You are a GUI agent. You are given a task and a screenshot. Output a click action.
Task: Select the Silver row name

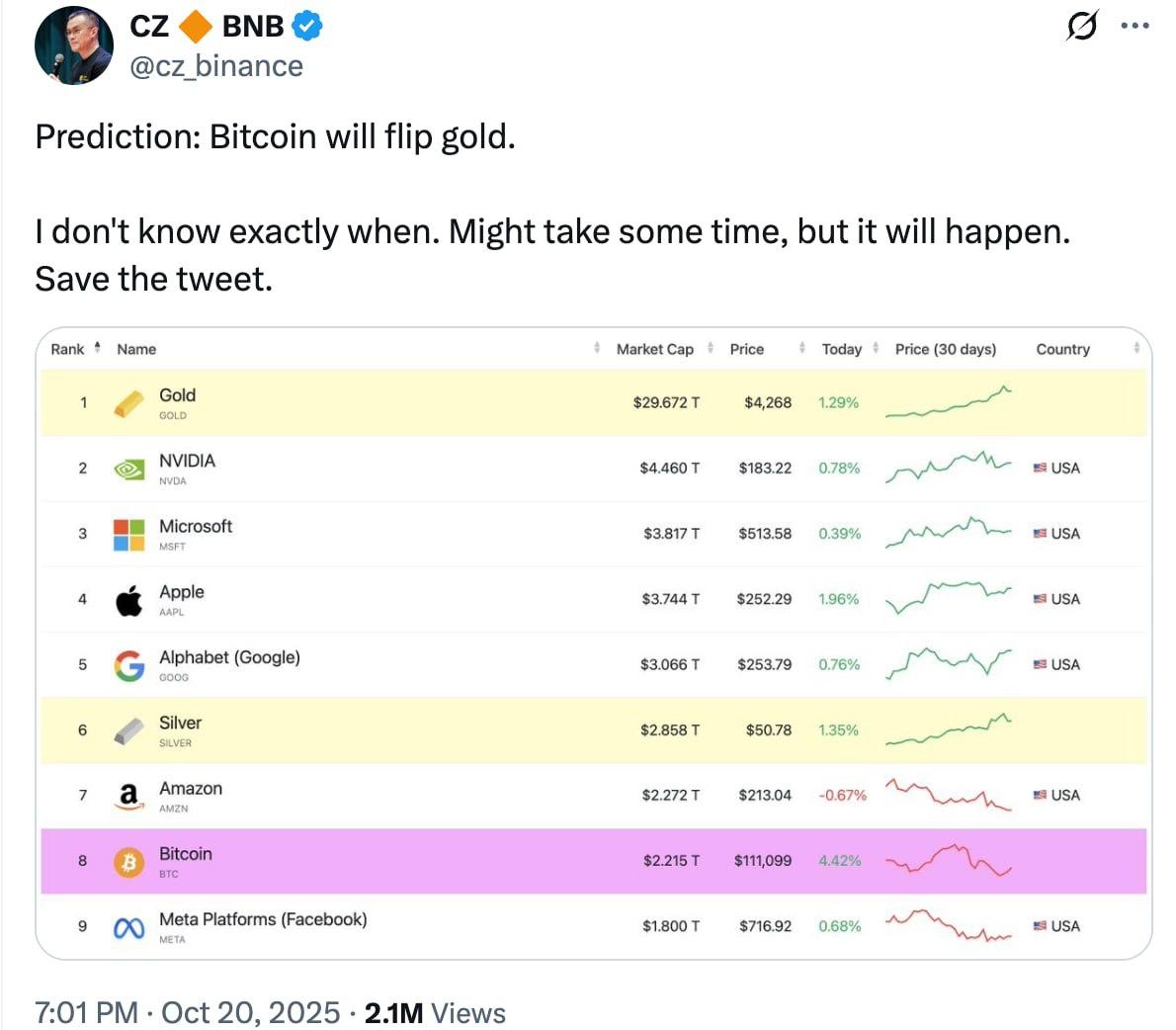click(180, 723)
